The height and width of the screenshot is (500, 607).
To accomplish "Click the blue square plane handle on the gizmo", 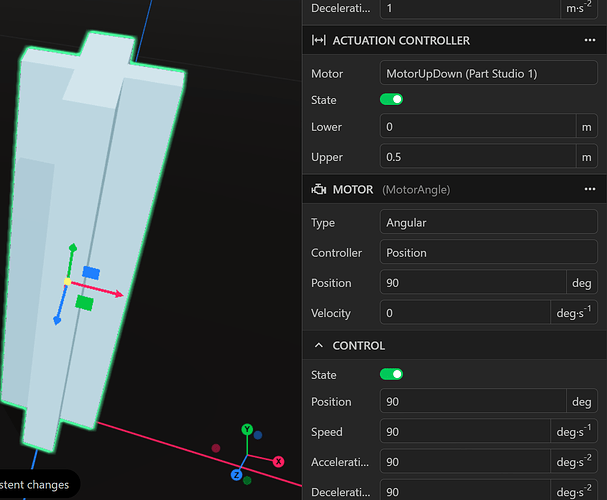I will (90, 272).
